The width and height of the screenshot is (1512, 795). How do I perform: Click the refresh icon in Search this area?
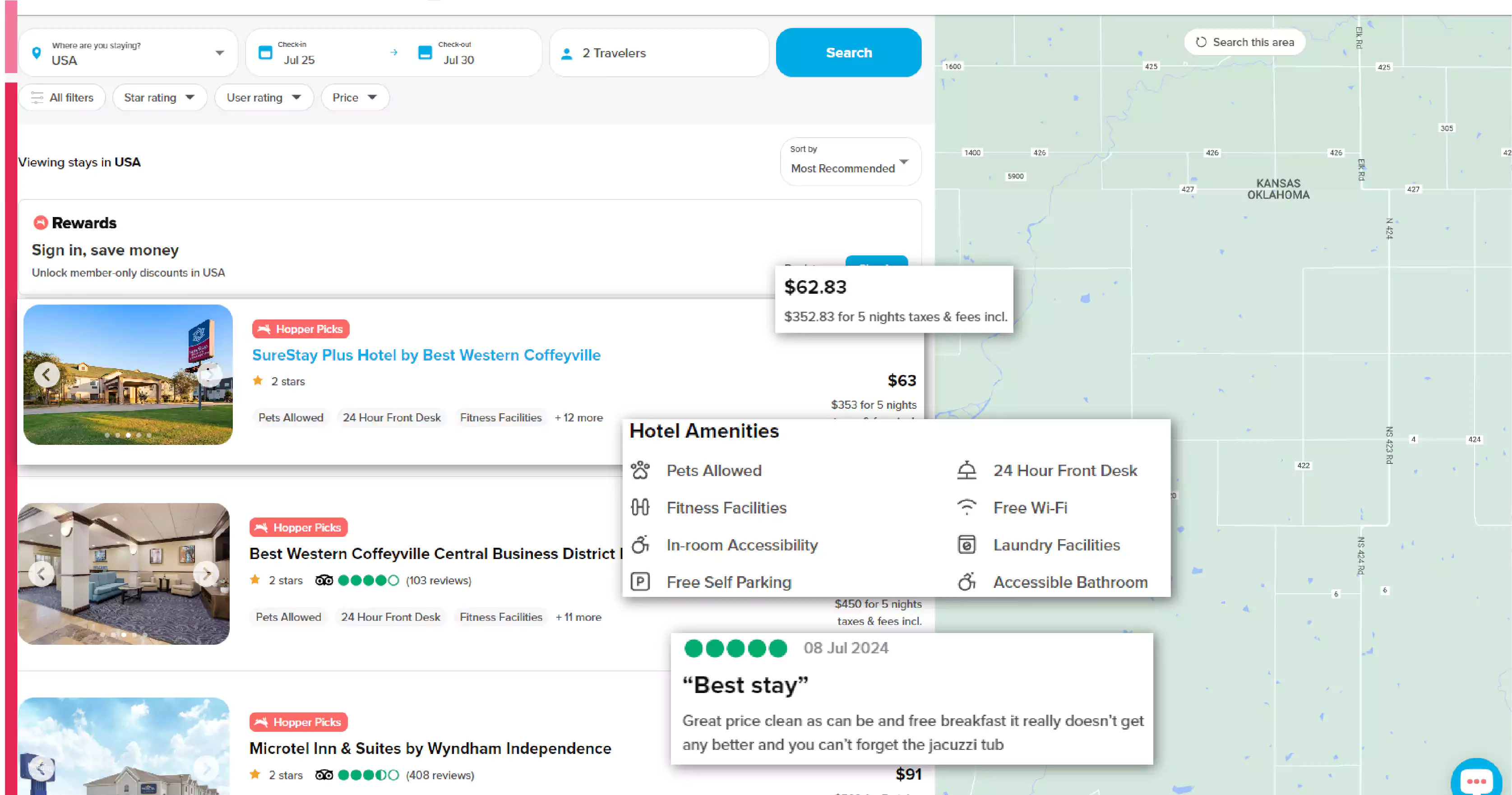tap(1201, 42)
